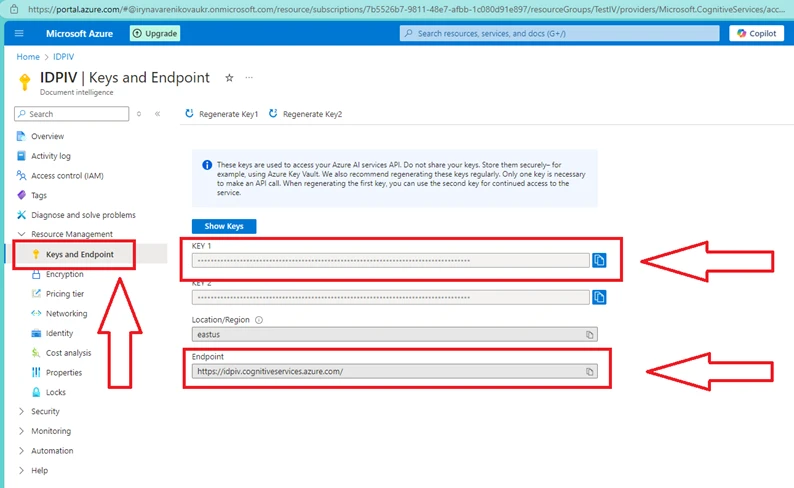Open Cost analysis
The width and height of the screenshot is (794, 488).
pos(68,353)
